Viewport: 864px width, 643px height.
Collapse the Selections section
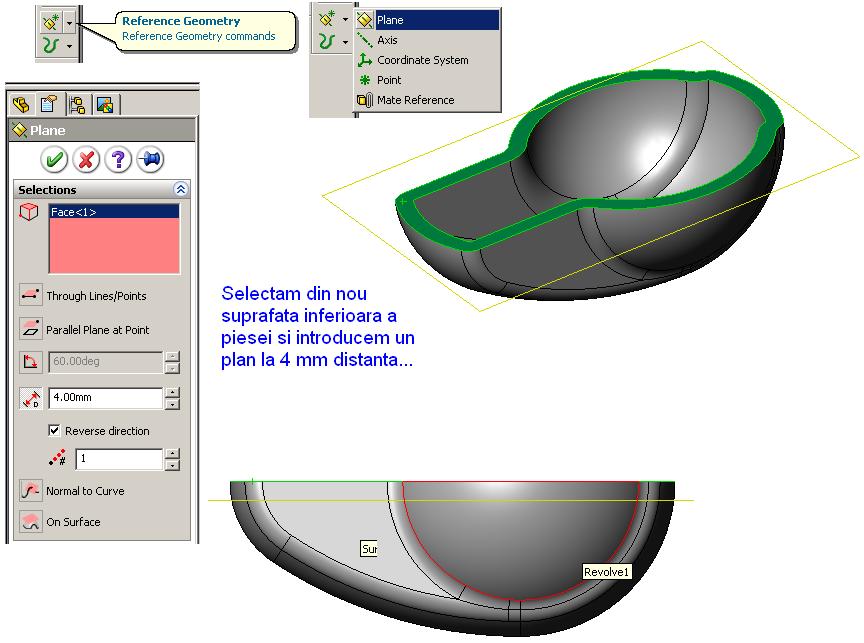(x=181, y=190)
